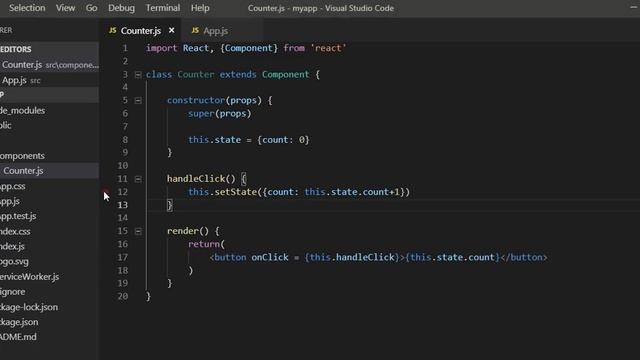This screenshot has width=640, height=360.
Task: Click the closing button tag on line 17
Action: pyautogui.click(x=524, y=257)
